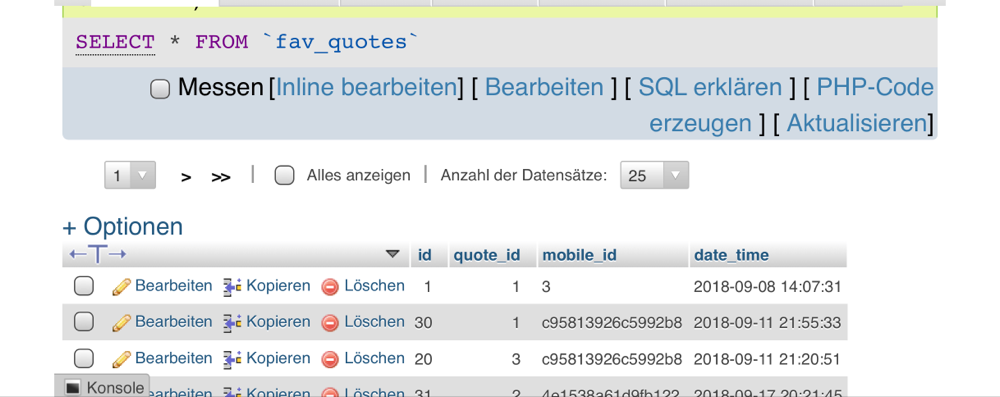Select the checkbox for row id 20
1000x397 pixels.
[84, 359]
